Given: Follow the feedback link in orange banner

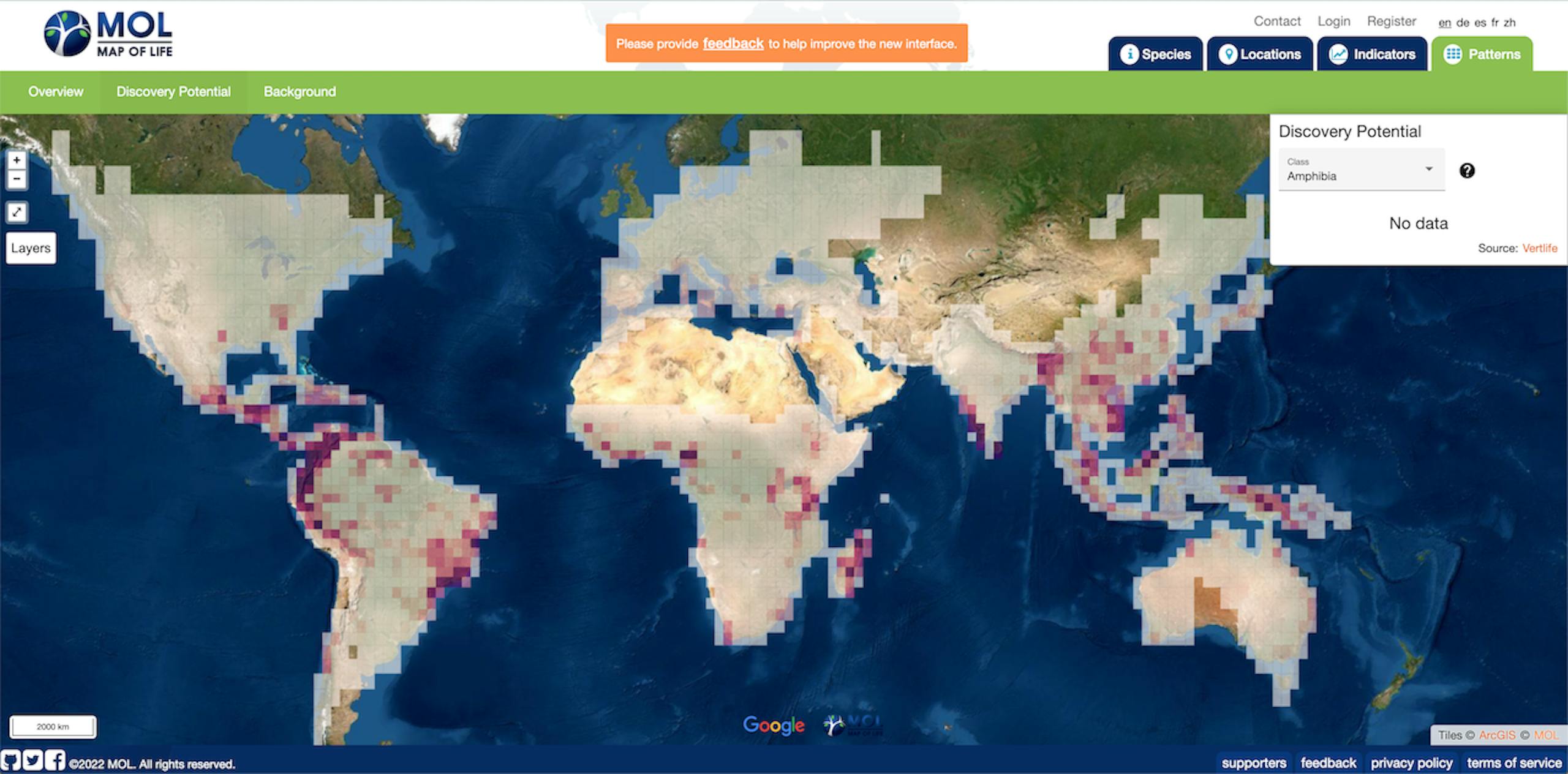Looking at the screenshot, I should [733, 43].
